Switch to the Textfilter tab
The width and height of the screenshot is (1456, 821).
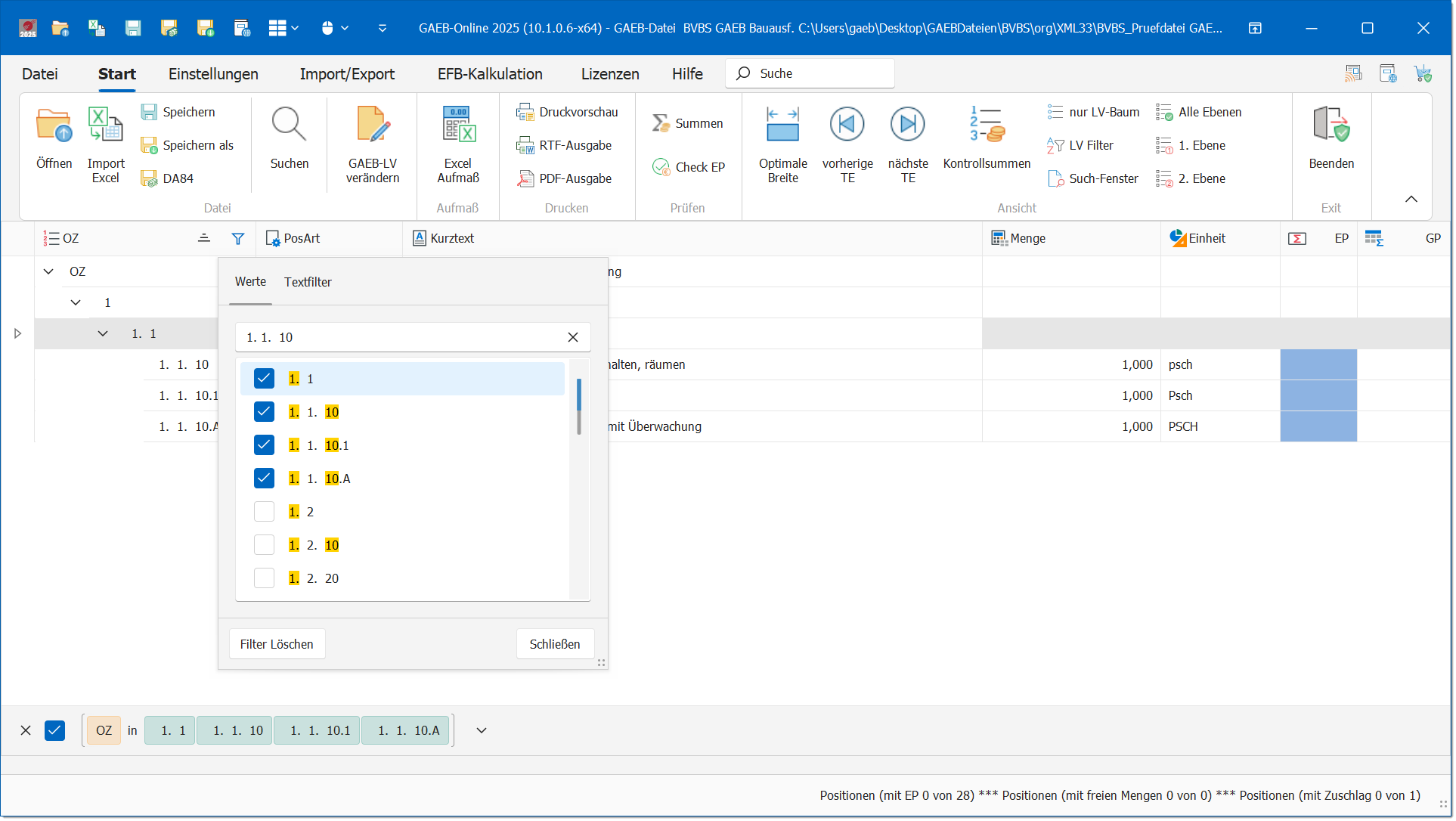pos(308,282)
